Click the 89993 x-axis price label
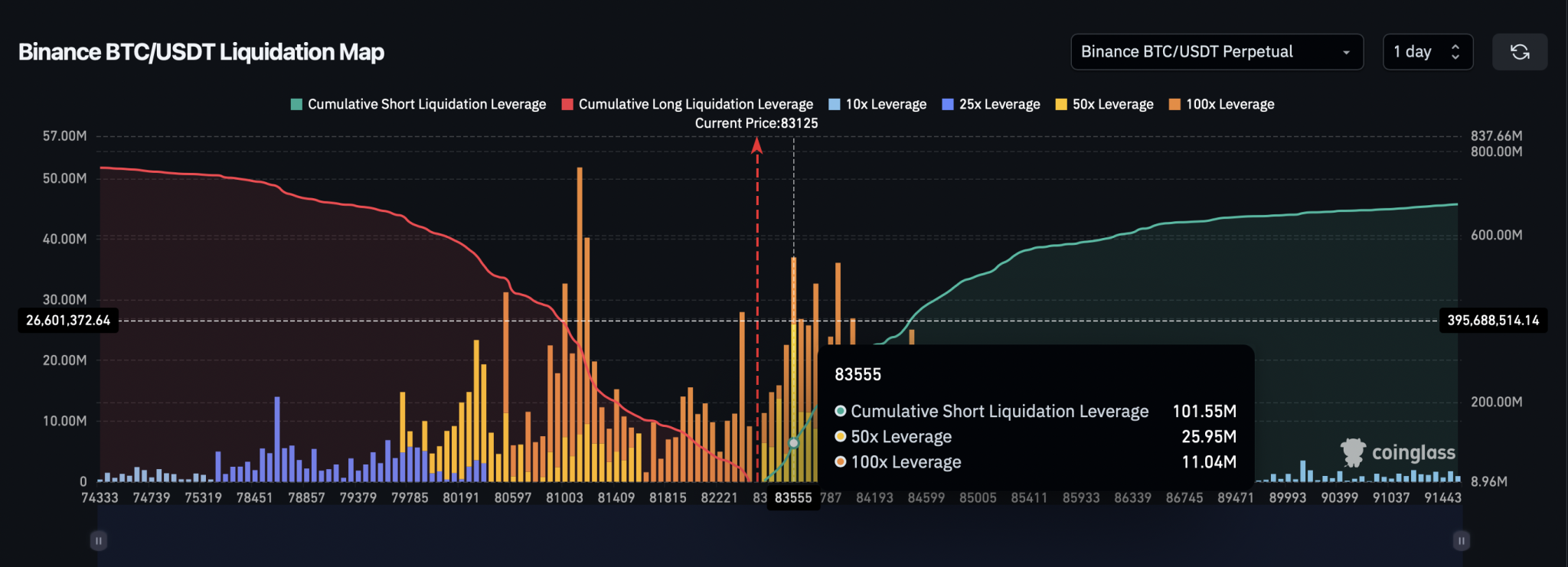The image size is (1568, 567). tap(1288, 498)
